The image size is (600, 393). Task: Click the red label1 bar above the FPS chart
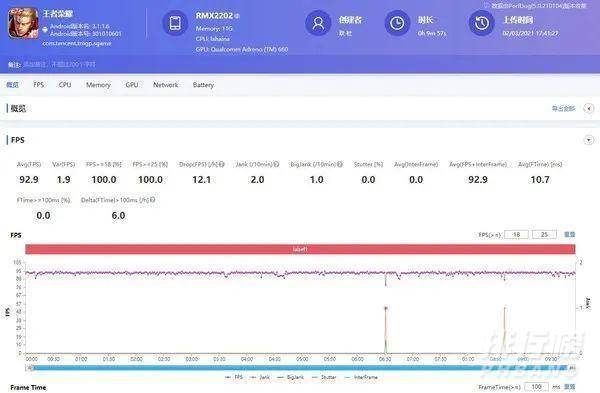300,249
